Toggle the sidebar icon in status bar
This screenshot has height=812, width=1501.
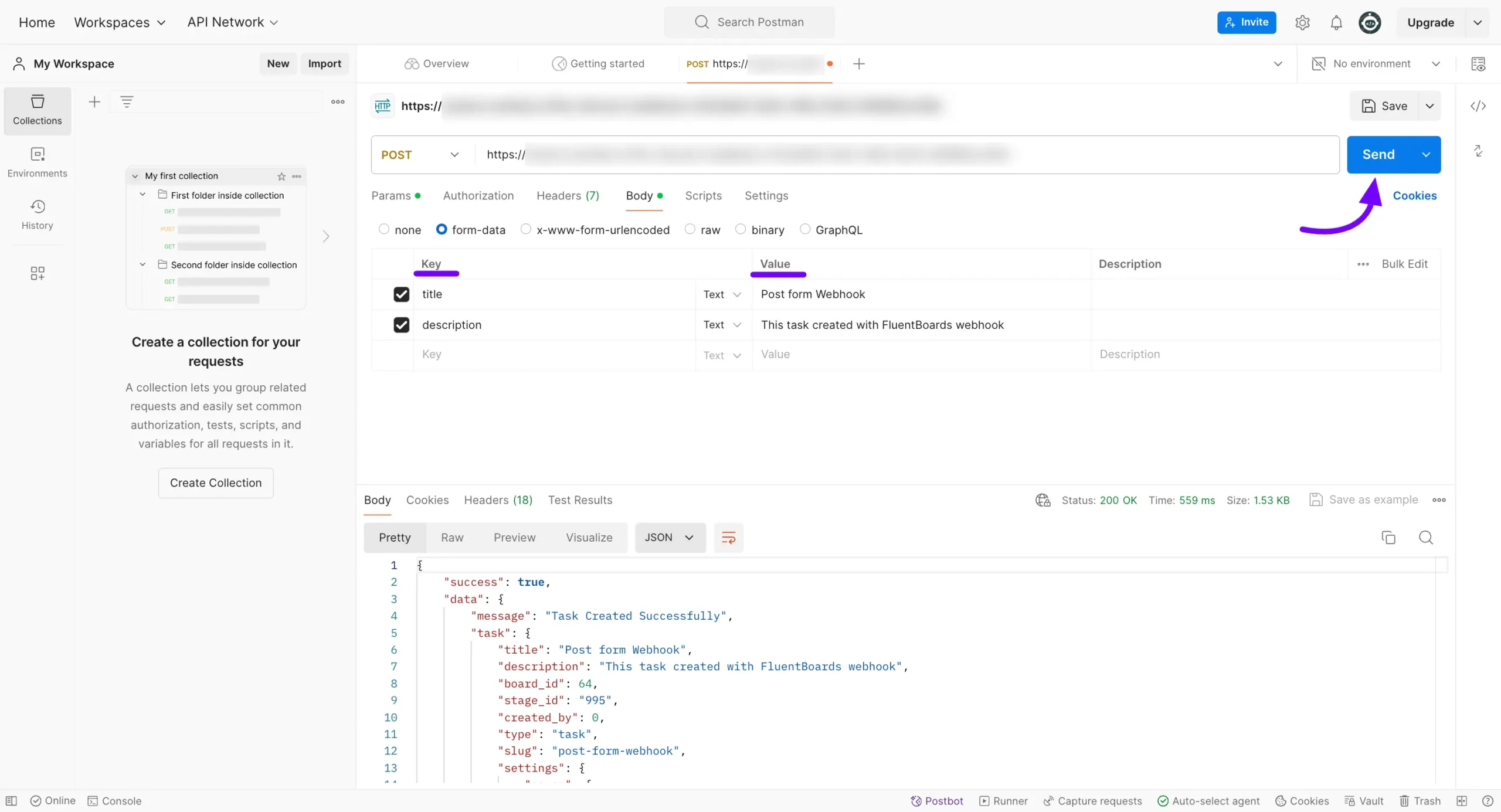(11, 801)
